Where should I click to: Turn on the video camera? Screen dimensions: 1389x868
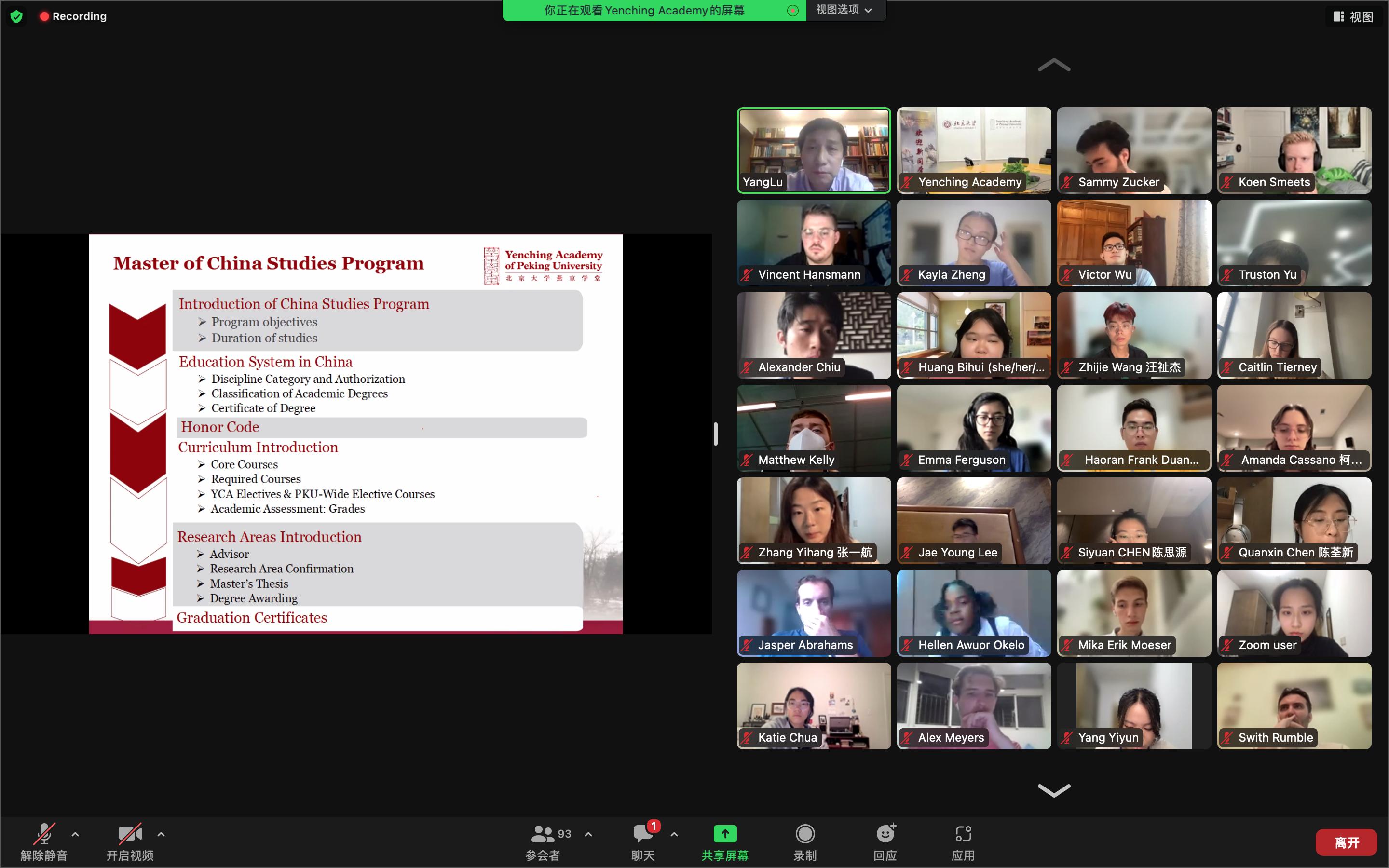point(130,834)
